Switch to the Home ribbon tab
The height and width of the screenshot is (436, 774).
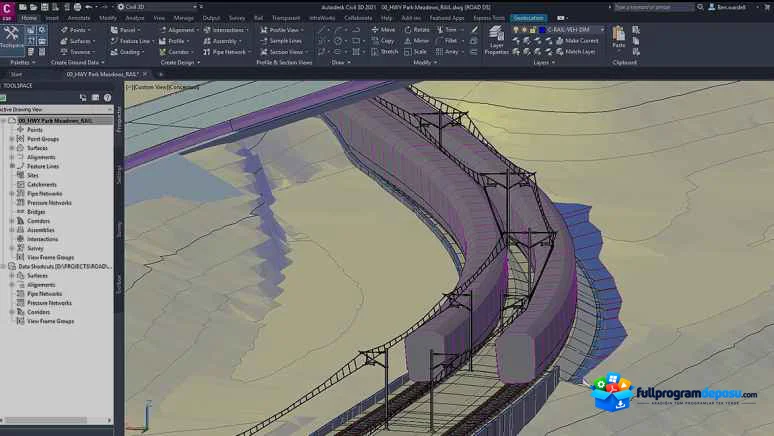(x=29, y=18)
